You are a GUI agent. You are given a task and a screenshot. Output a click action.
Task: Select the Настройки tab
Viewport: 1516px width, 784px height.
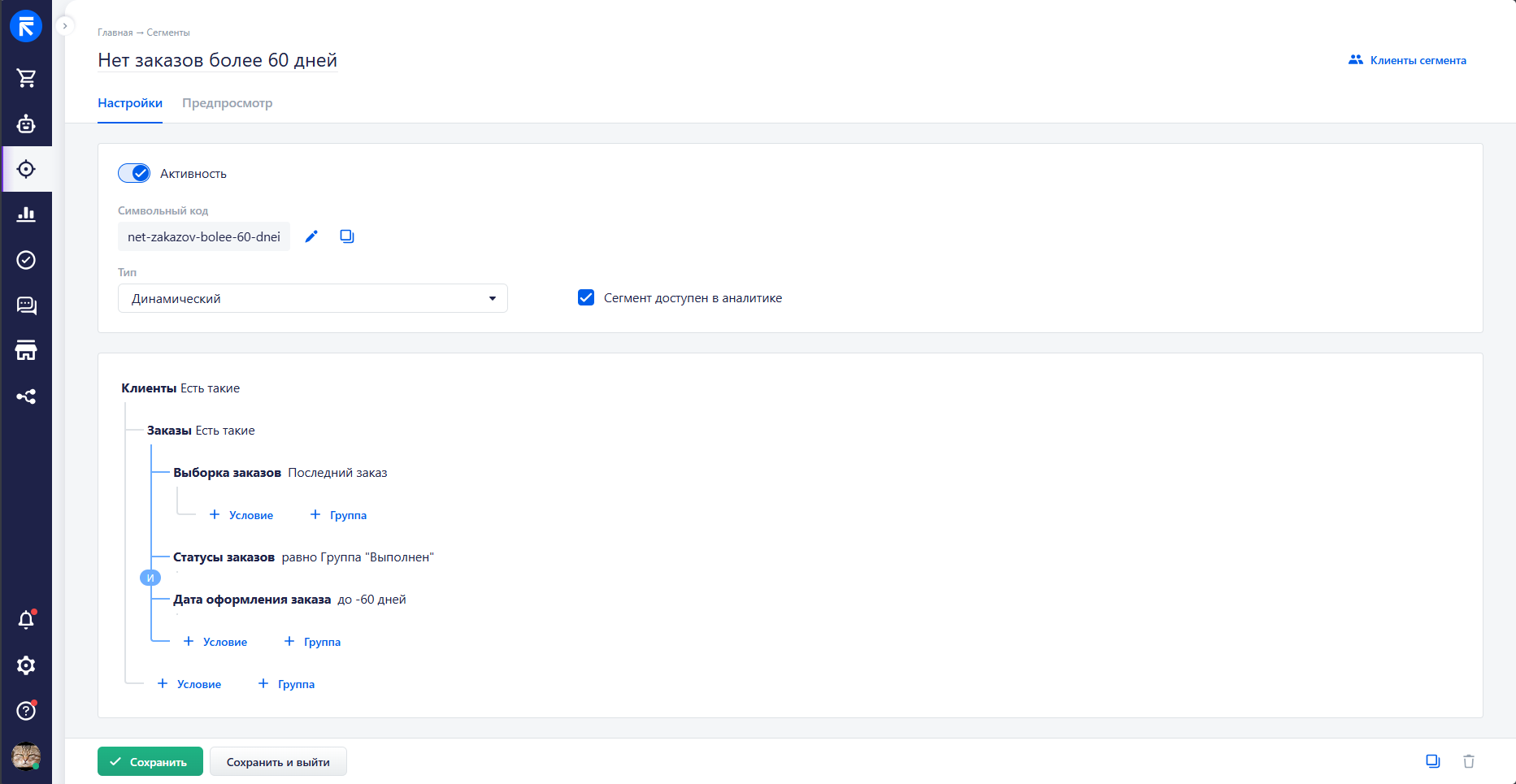[x=130, y=103]
